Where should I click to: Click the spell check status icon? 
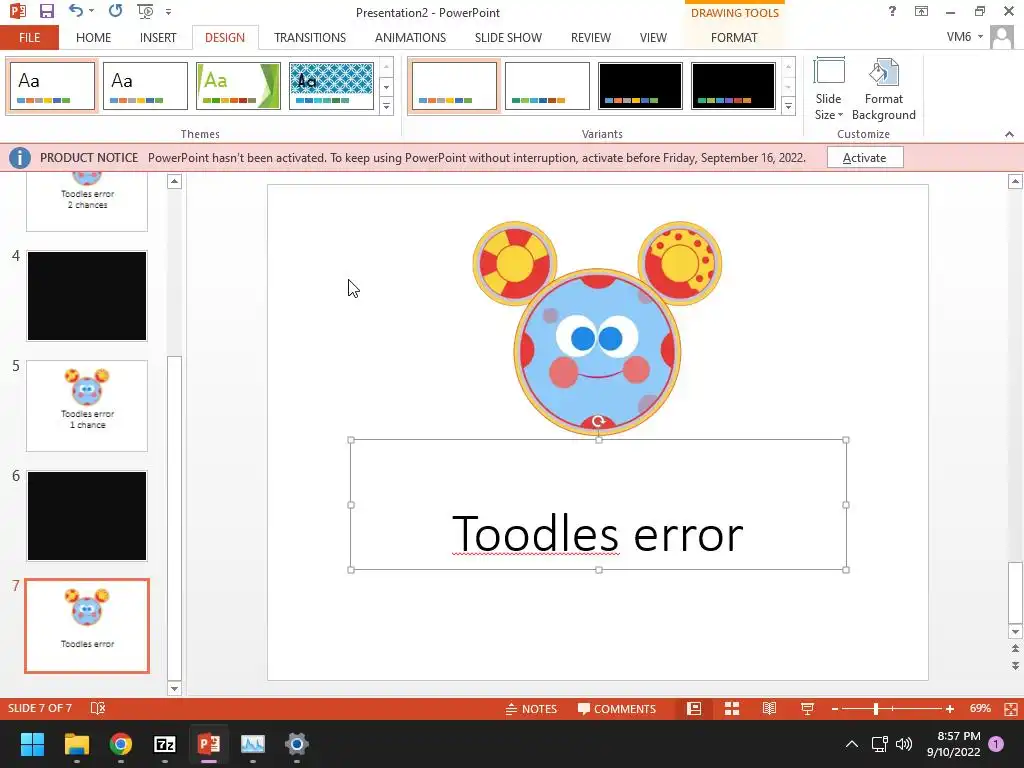(97, 708)
